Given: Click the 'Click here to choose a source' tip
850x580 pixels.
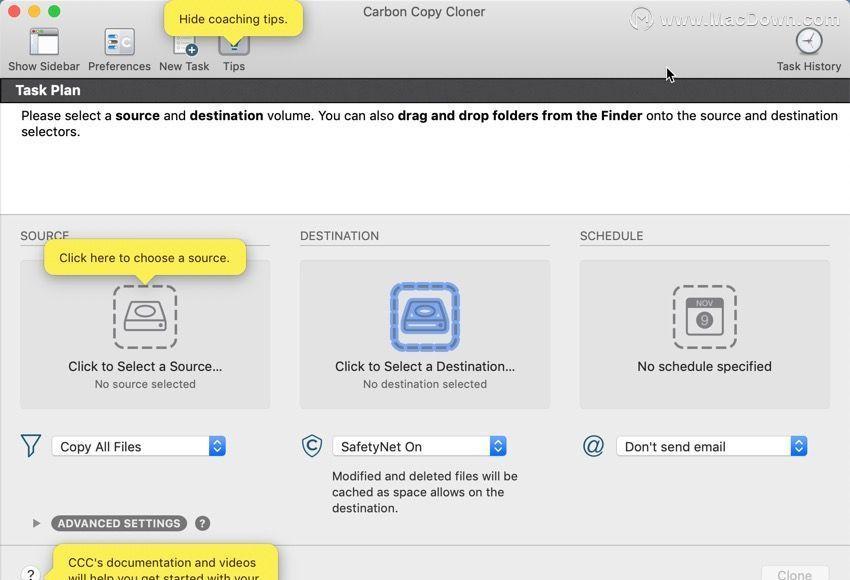Looking at the screenshot, I should (144, 257).
